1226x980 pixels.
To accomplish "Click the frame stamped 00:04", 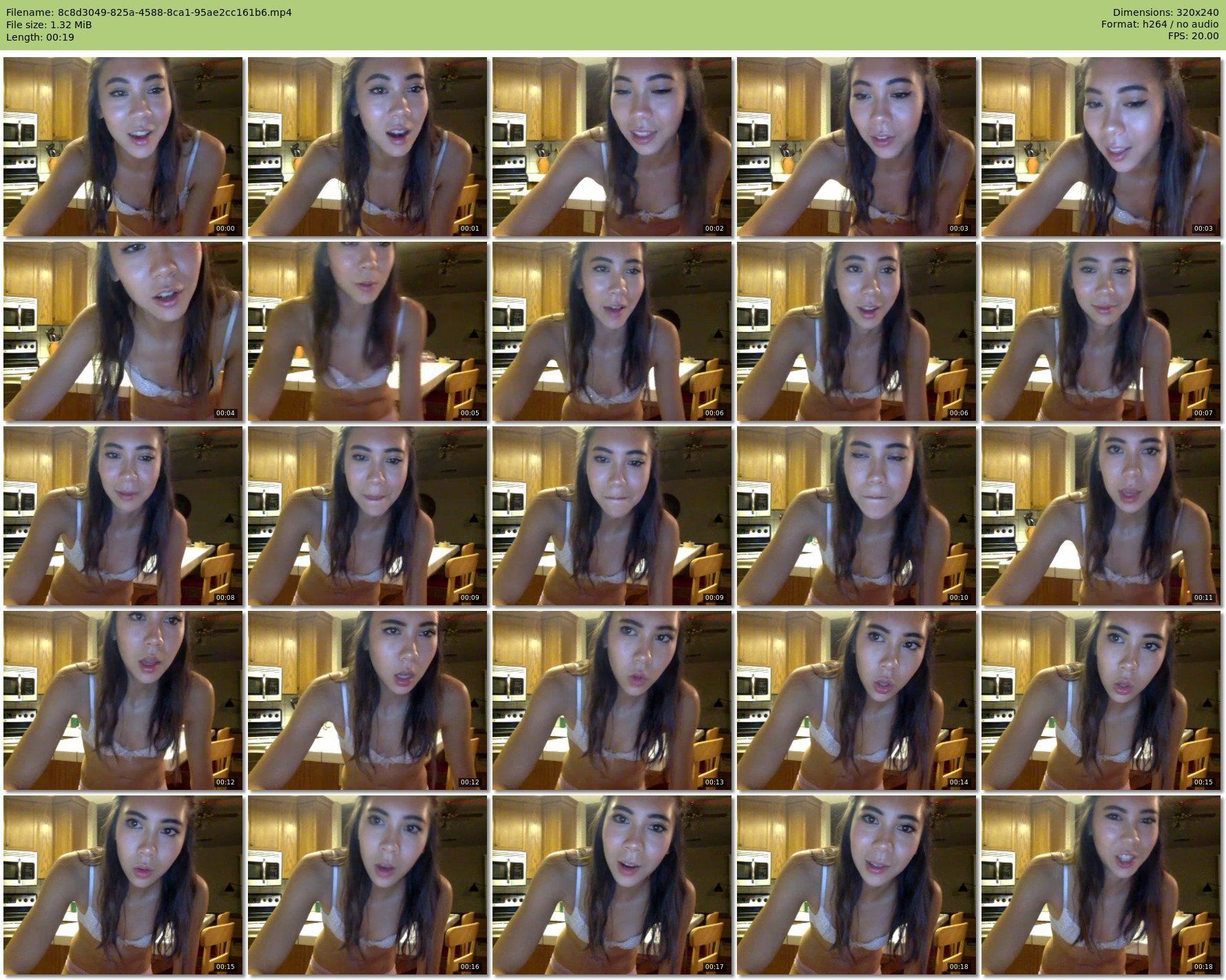I will point(123,331).
